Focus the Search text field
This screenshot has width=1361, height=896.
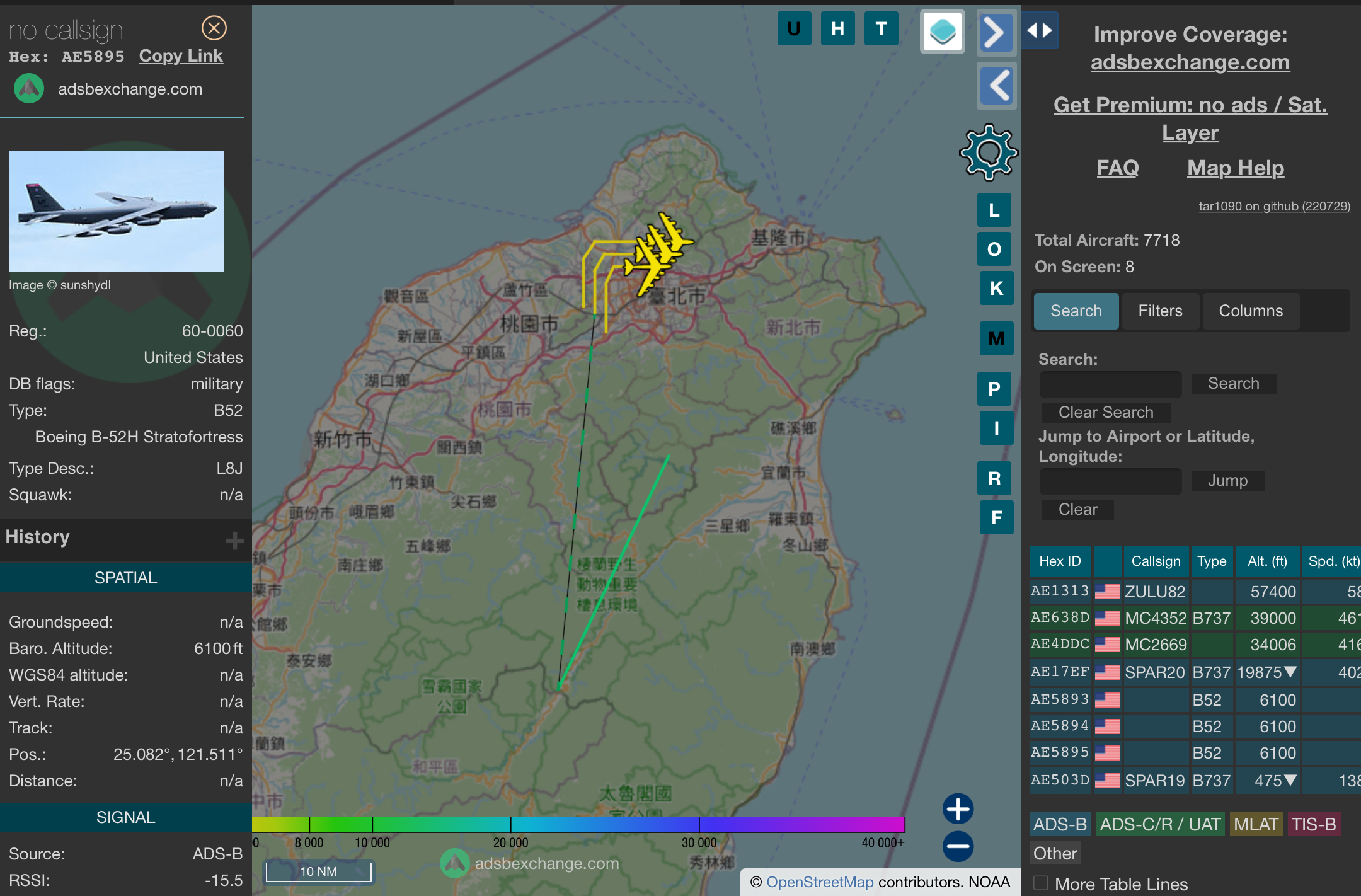tap(1110, 384)
